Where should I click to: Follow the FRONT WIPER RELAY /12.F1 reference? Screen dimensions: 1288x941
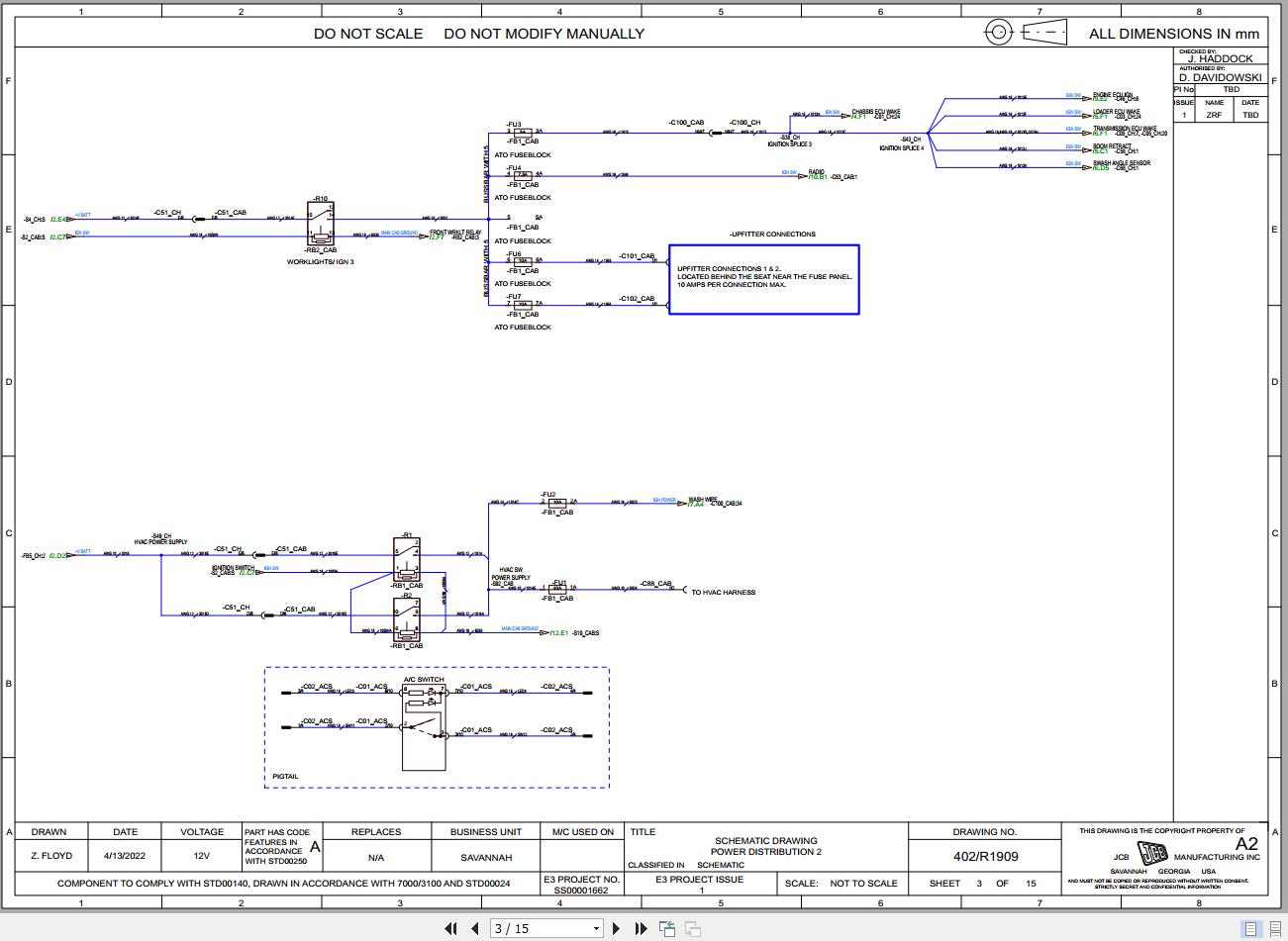pos(437,236)
